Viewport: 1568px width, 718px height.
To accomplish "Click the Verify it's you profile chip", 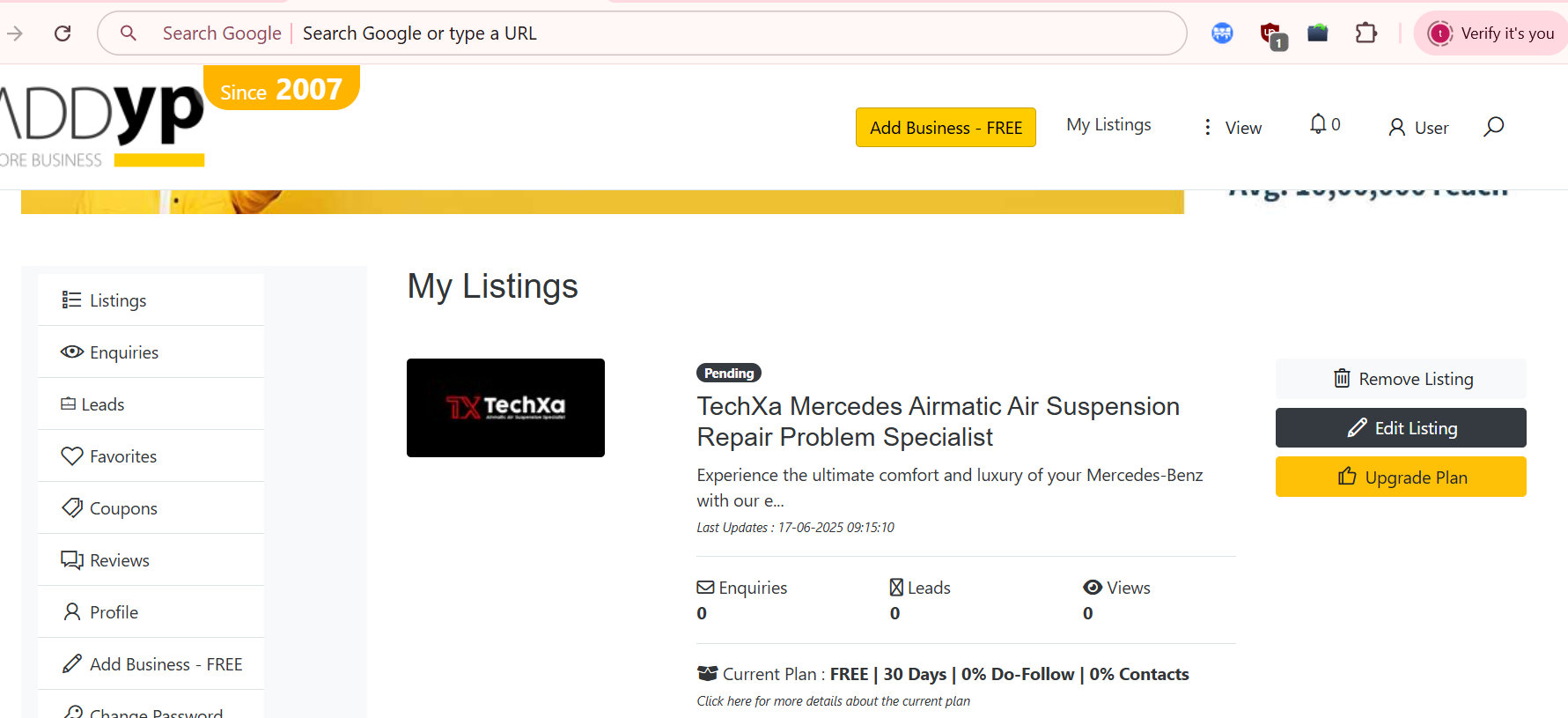I will (x=1491, y=33).
